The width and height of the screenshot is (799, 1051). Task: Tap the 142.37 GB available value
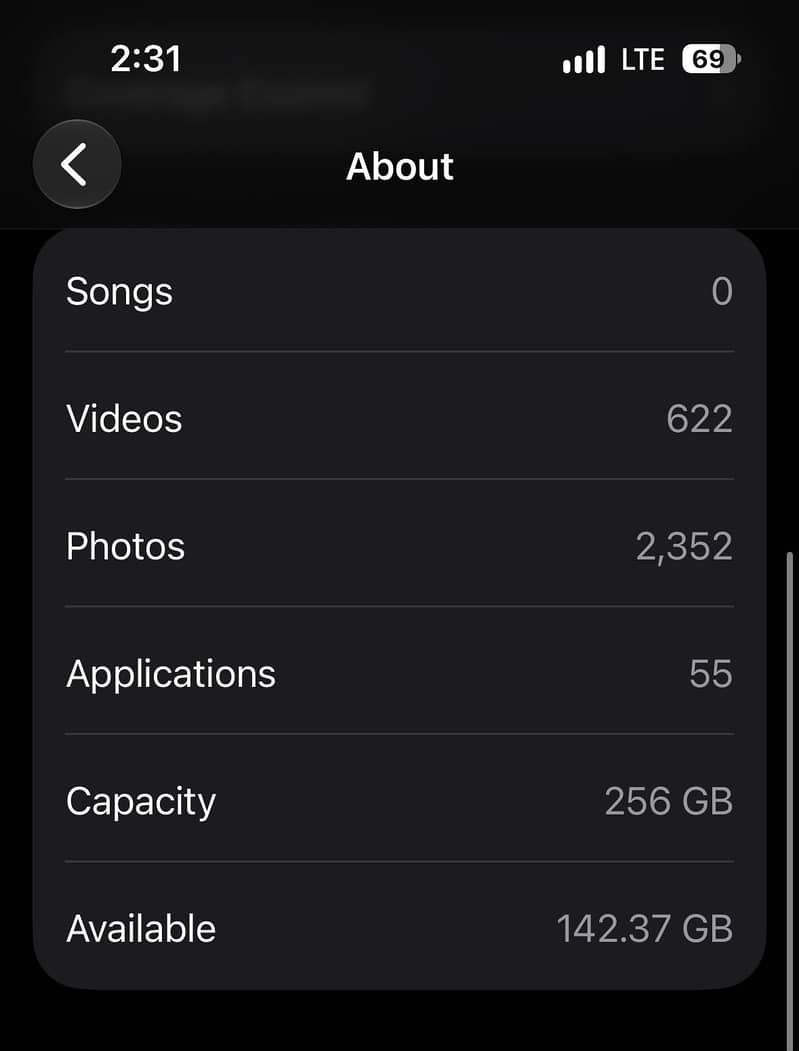click(x=644, y=929)
